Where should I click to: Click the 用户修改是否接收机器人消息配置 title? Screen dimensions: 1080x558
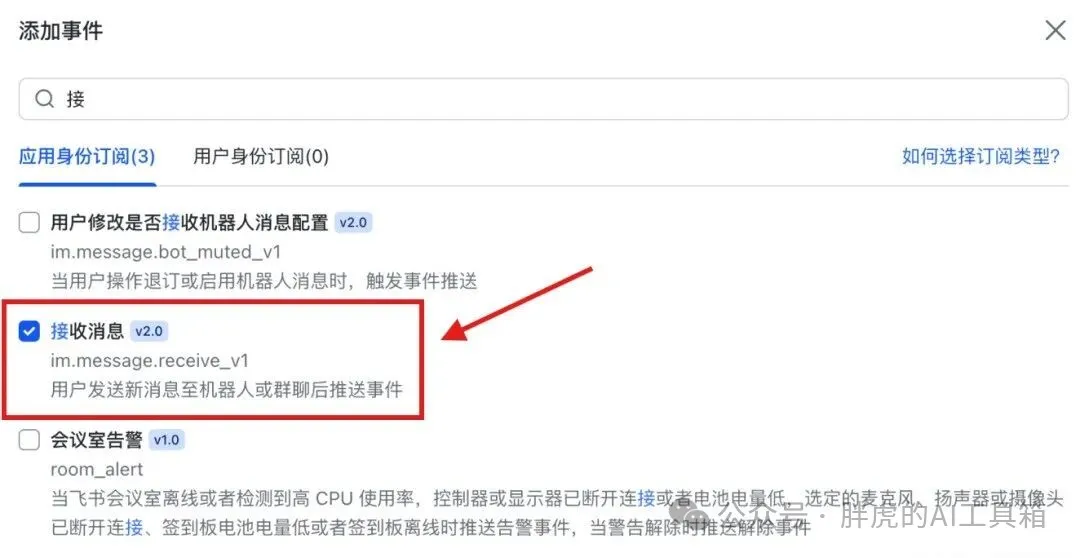click(189, 223)
